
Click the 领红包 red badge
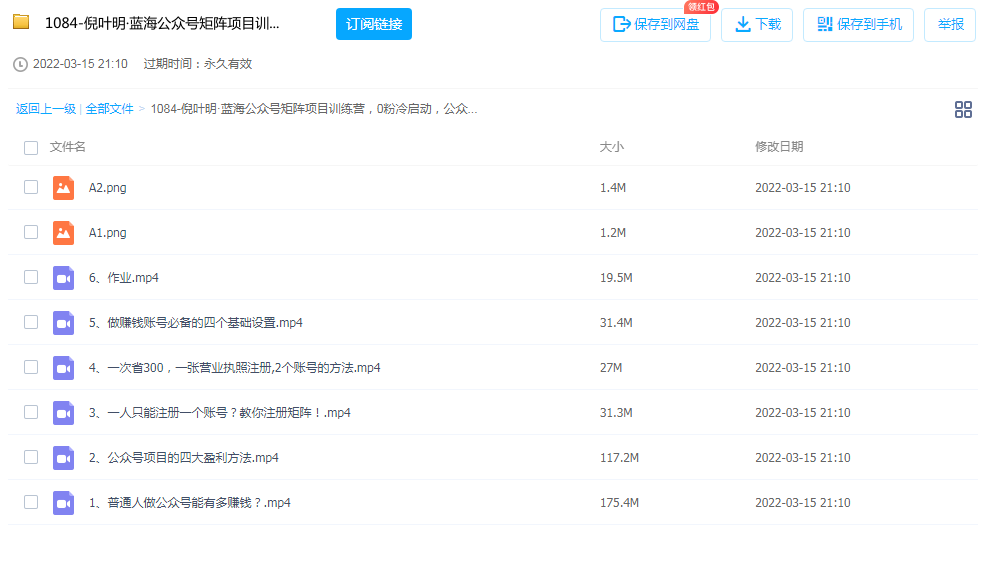pos(701,7)
